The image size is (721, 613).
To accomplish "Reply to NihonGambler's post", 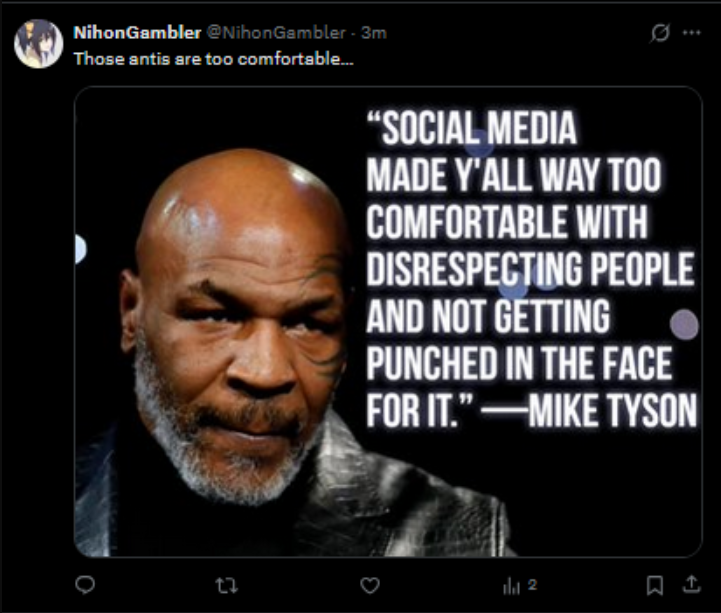I will tap(86, 584).
